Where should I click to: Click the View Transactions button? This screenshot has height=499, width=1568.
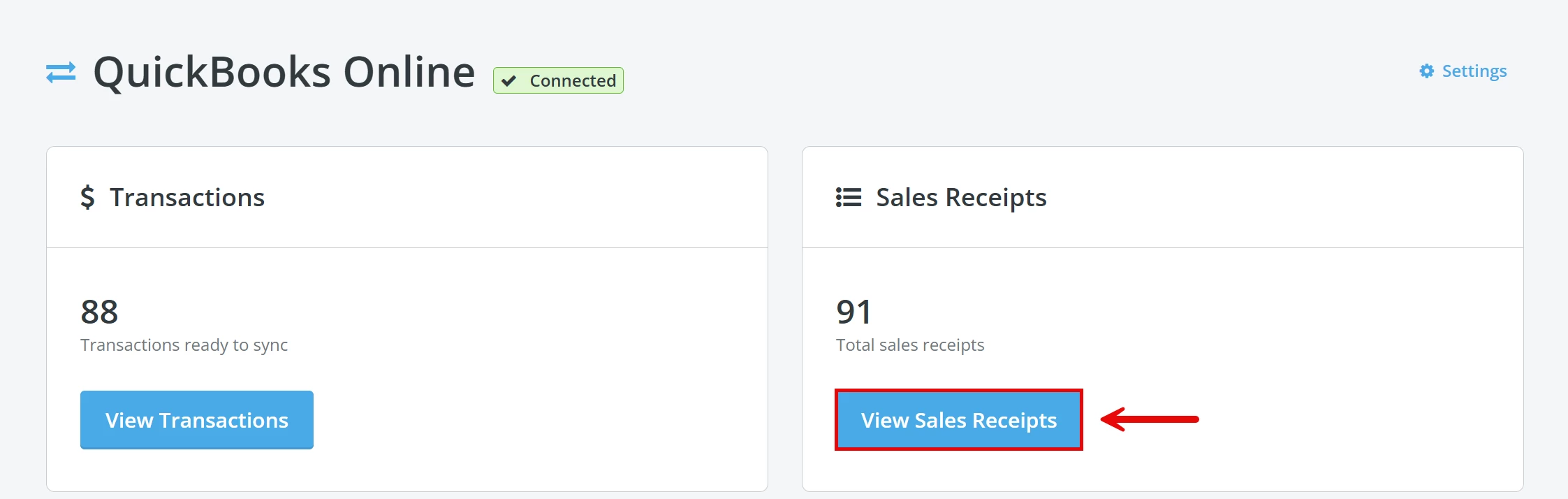pyautogui.click(x=196, y=420)
